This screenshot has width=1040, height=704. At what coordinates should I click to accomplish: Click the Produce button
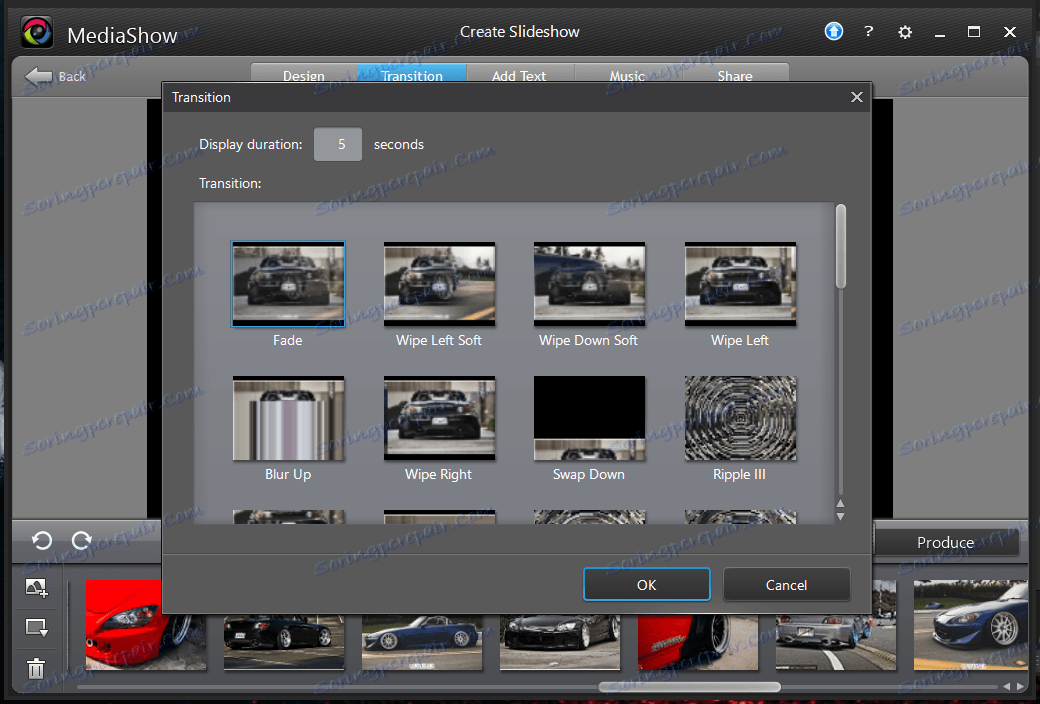tap(945, 543)
